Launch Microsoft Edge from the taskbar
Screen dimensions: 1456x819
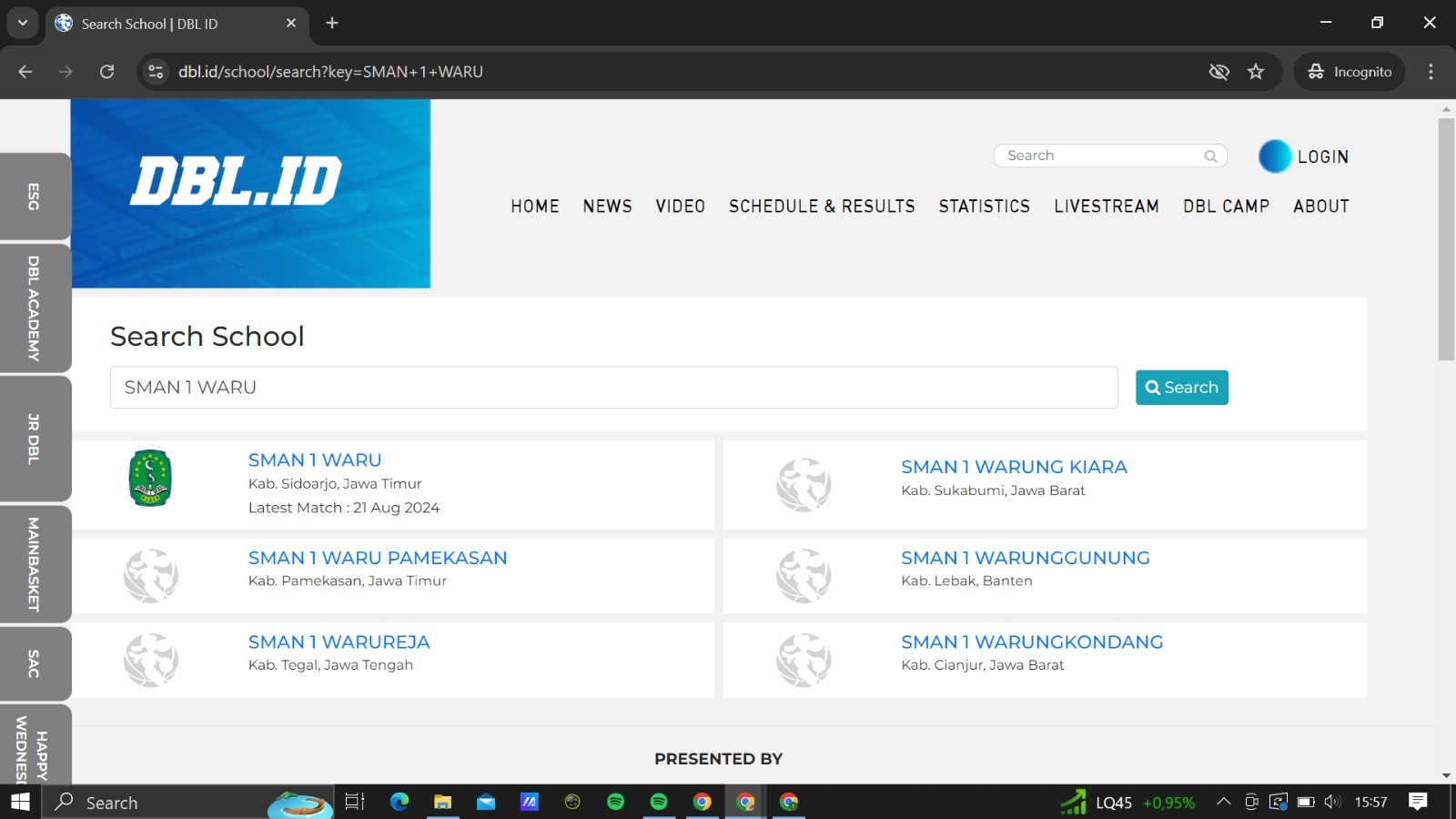click(x=399, y=802)
